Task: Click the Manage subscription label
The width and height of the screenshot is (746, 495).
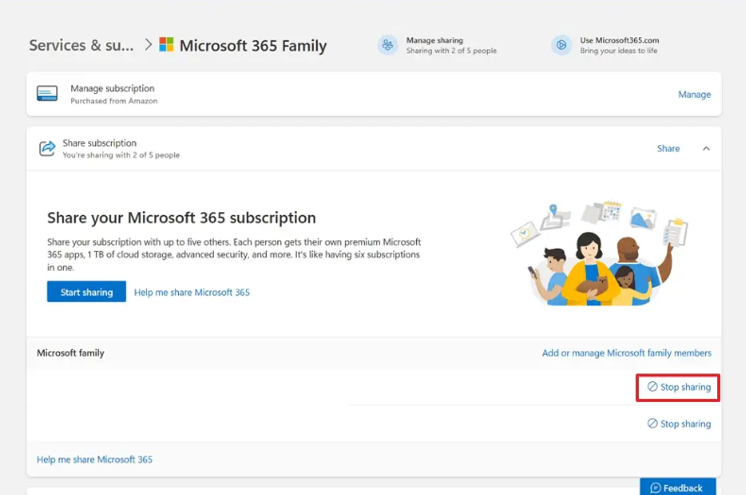Action: 112,89
